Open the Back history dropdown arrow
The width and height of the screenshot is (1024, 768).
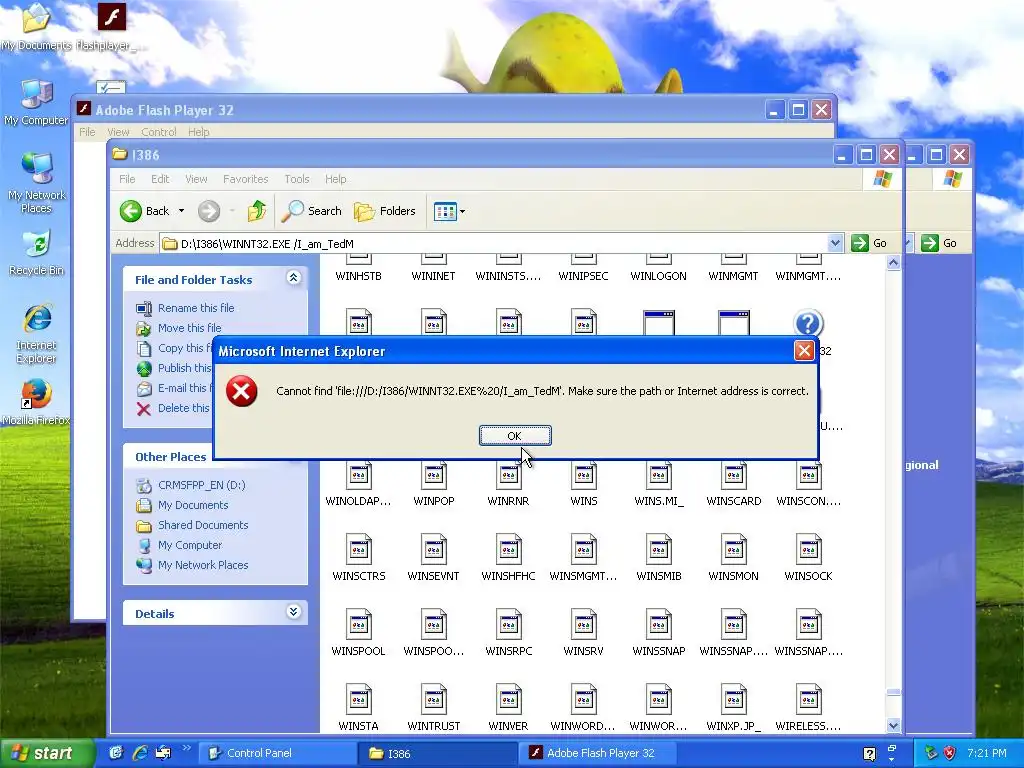point(182,211)
